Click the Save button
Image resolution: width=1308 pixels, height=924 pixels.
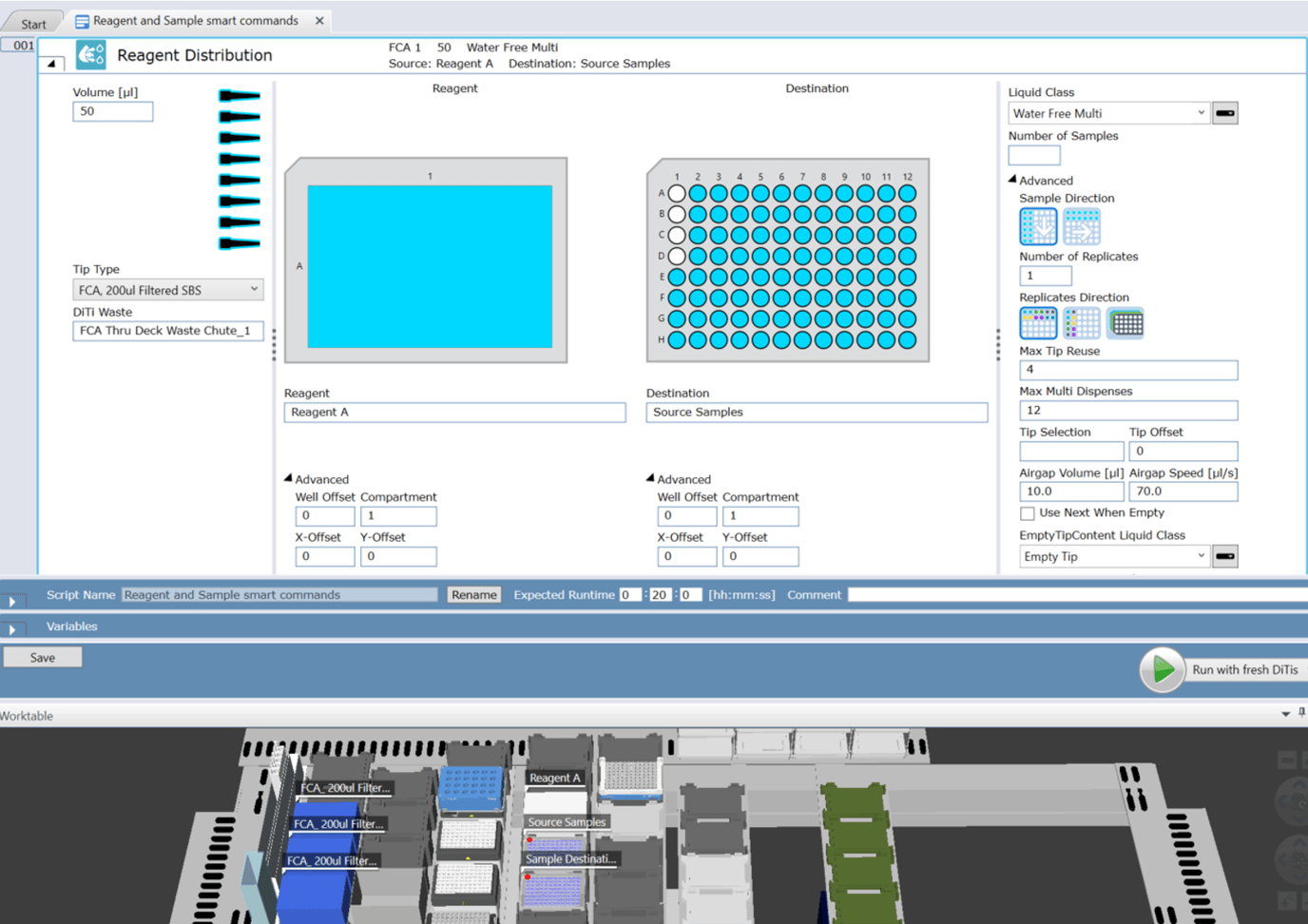[43, 658]
